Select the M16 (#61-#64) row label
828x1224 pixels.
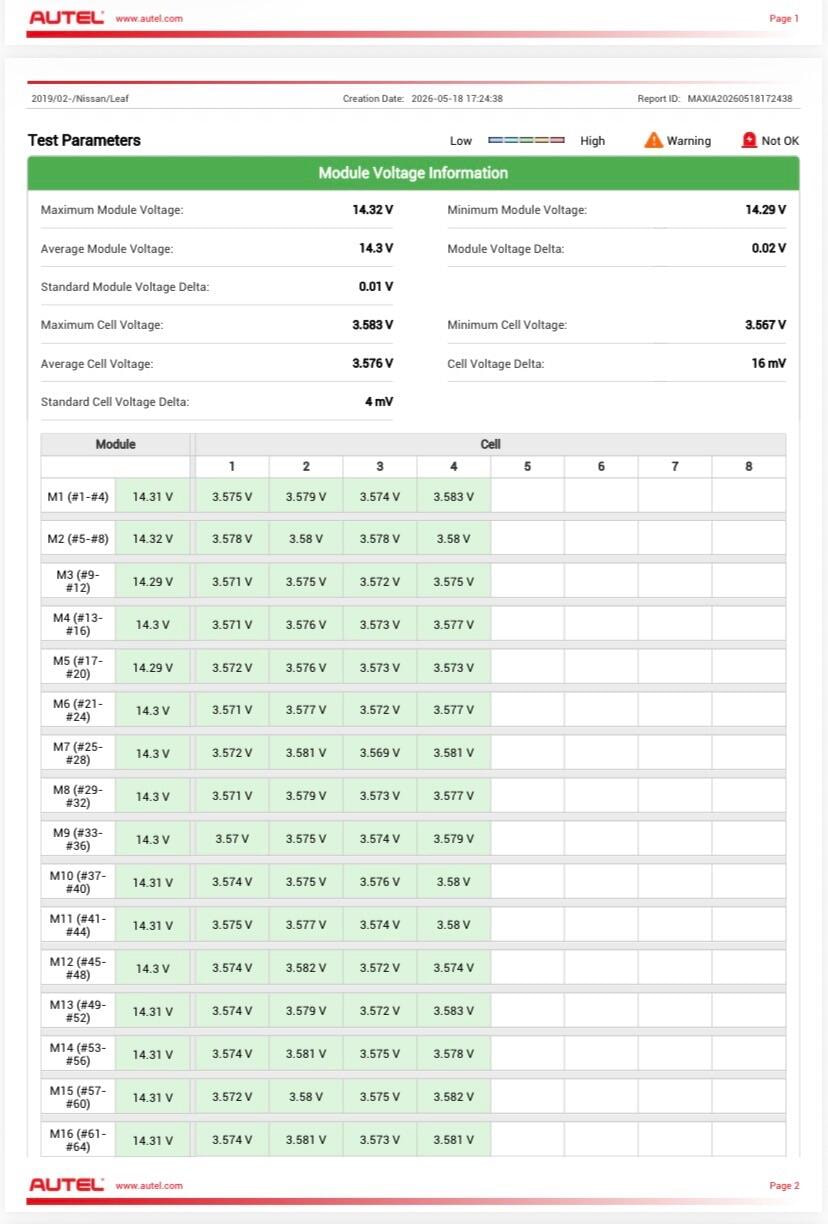click(x=78, y=1140)
